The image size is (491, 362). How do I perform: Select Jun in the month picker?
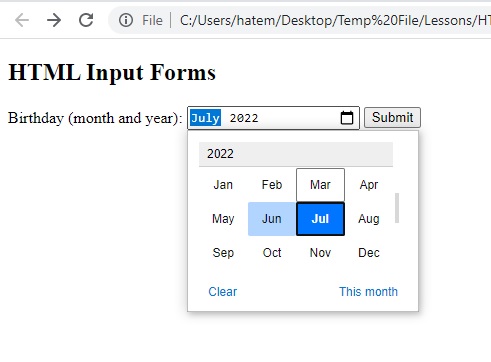272,219
